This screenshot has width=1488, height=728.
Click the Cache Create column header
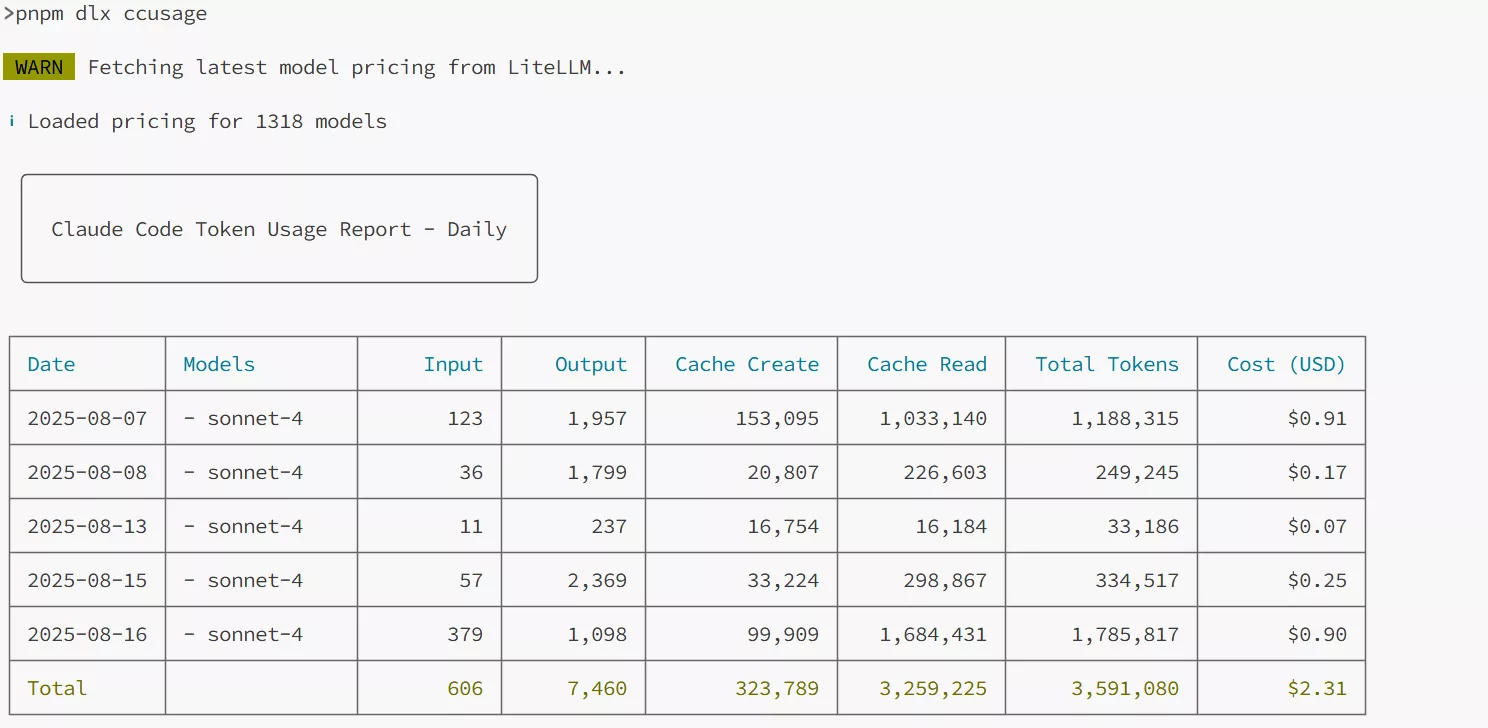tap(746, 365)
